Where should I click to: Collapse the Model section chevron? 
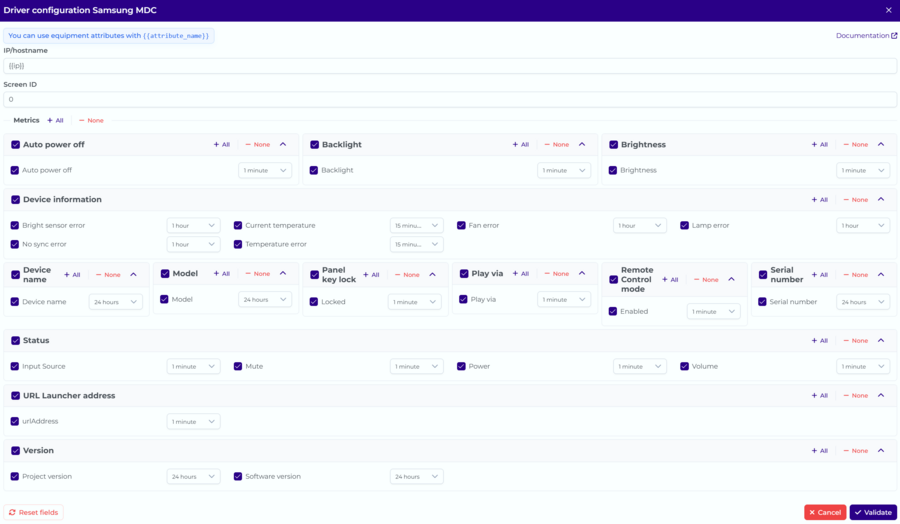point(283,274)
